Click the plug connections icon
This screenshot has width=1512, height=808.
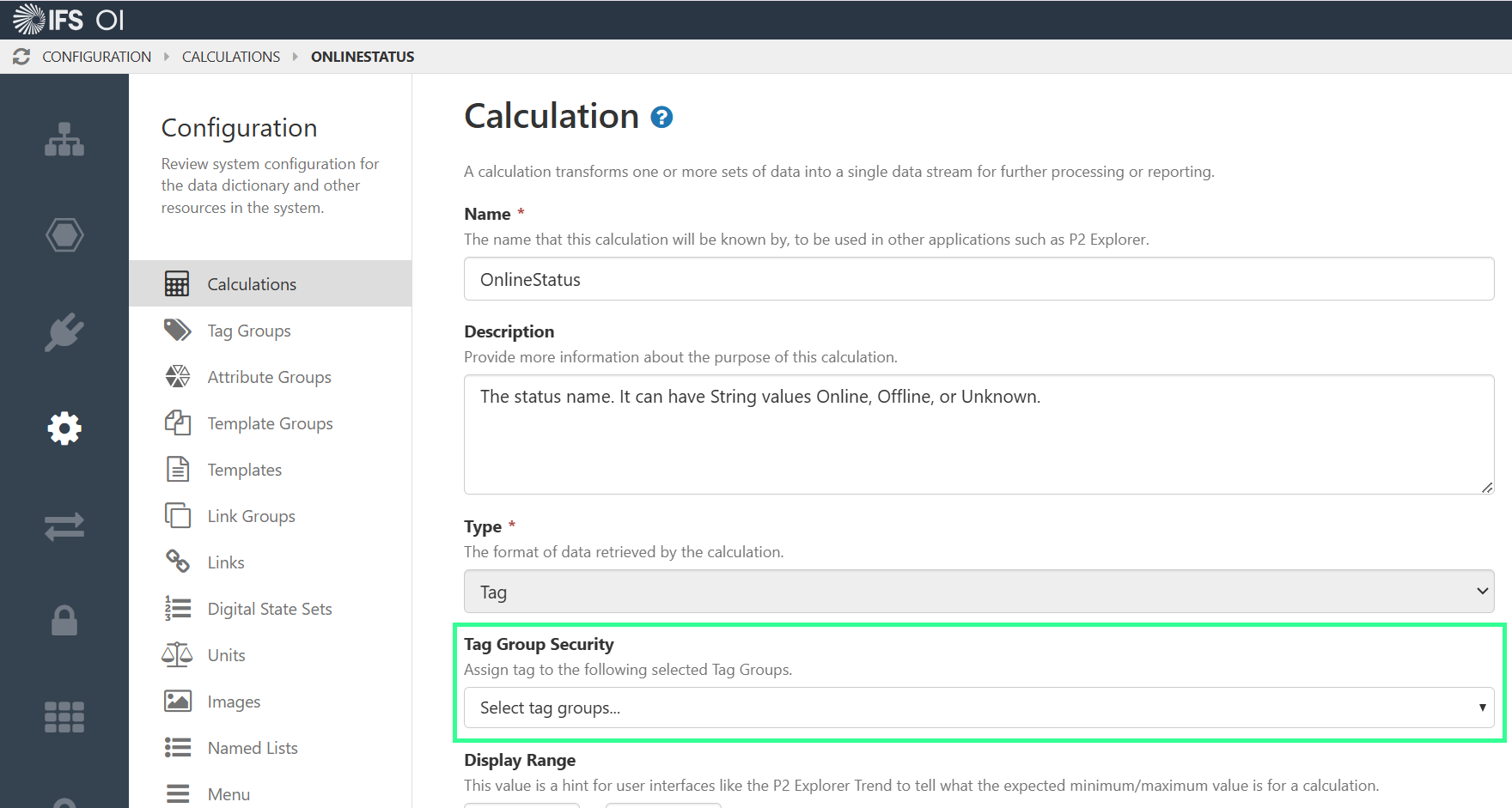pyautogui.click(x=64, y=331)
